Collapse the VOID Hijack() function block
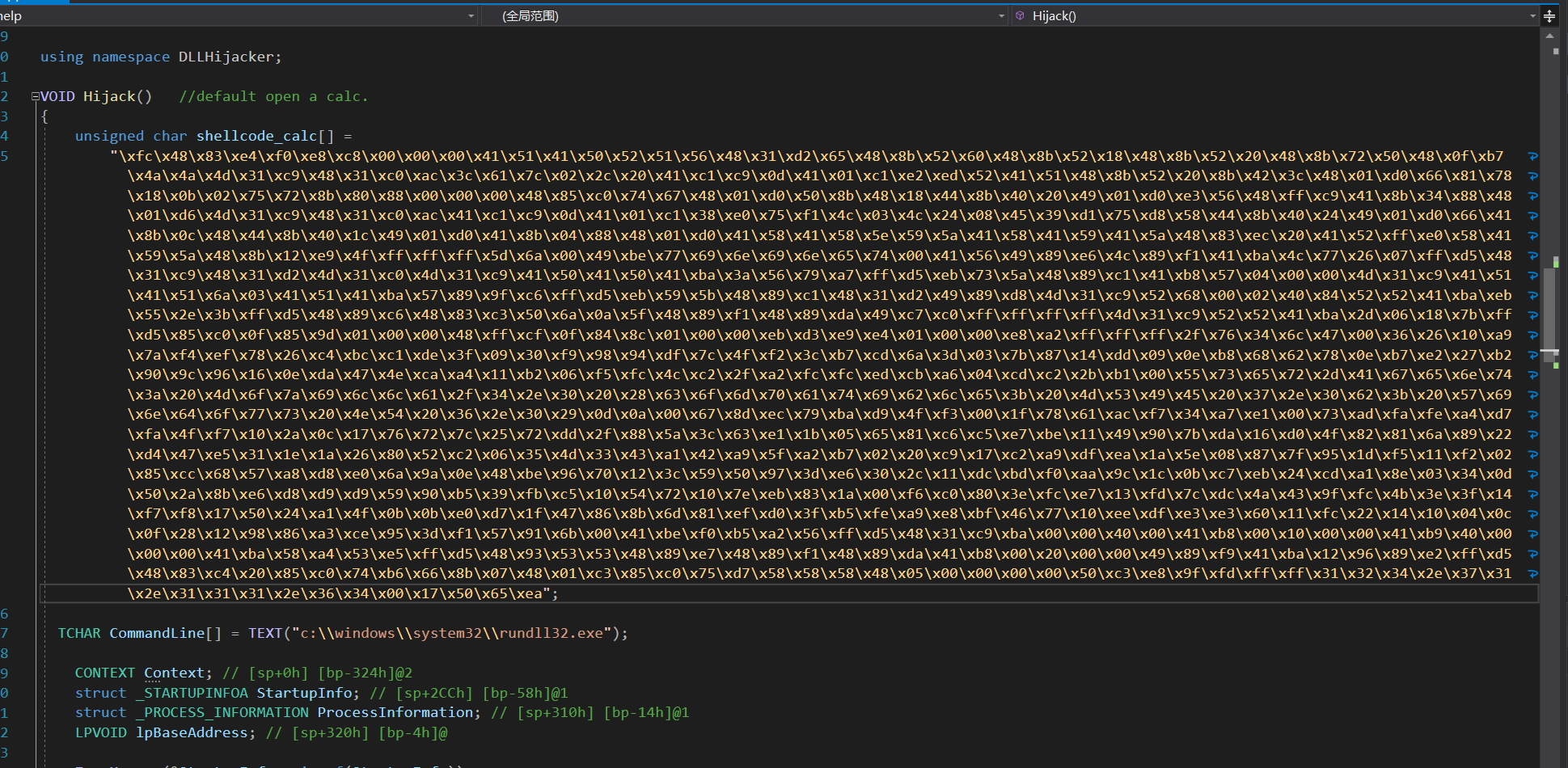Image resolution: width=1568 pixels, height=768 pixels. click(36, 96)
